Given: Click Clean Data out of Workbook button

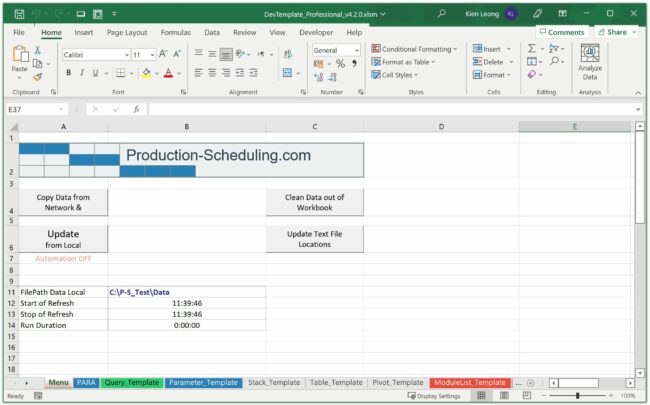Looking at the screenshot, I should click(x=315, y=202).
